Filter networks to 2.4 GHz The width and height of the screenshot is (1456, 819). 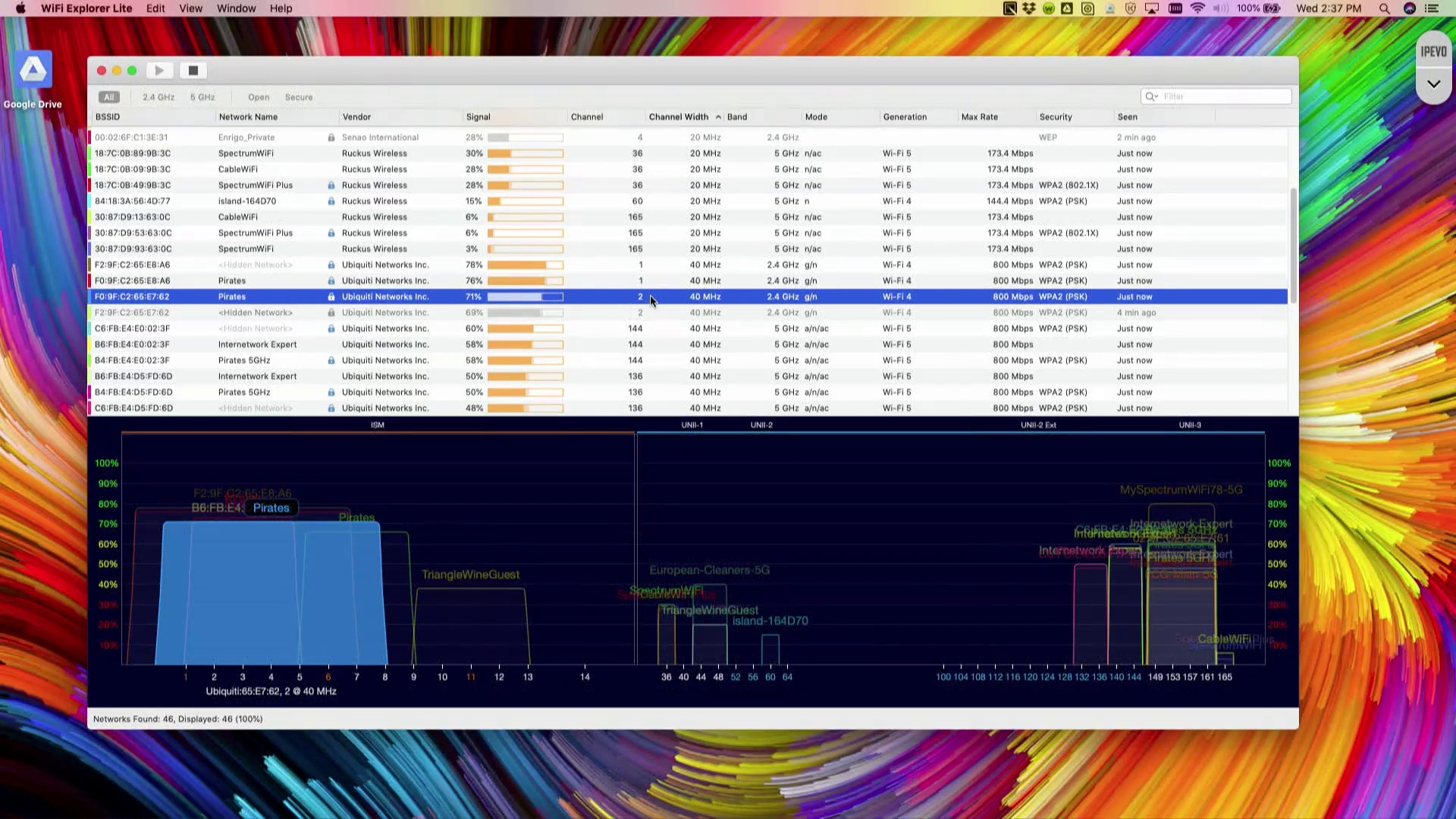coord(158,97)
